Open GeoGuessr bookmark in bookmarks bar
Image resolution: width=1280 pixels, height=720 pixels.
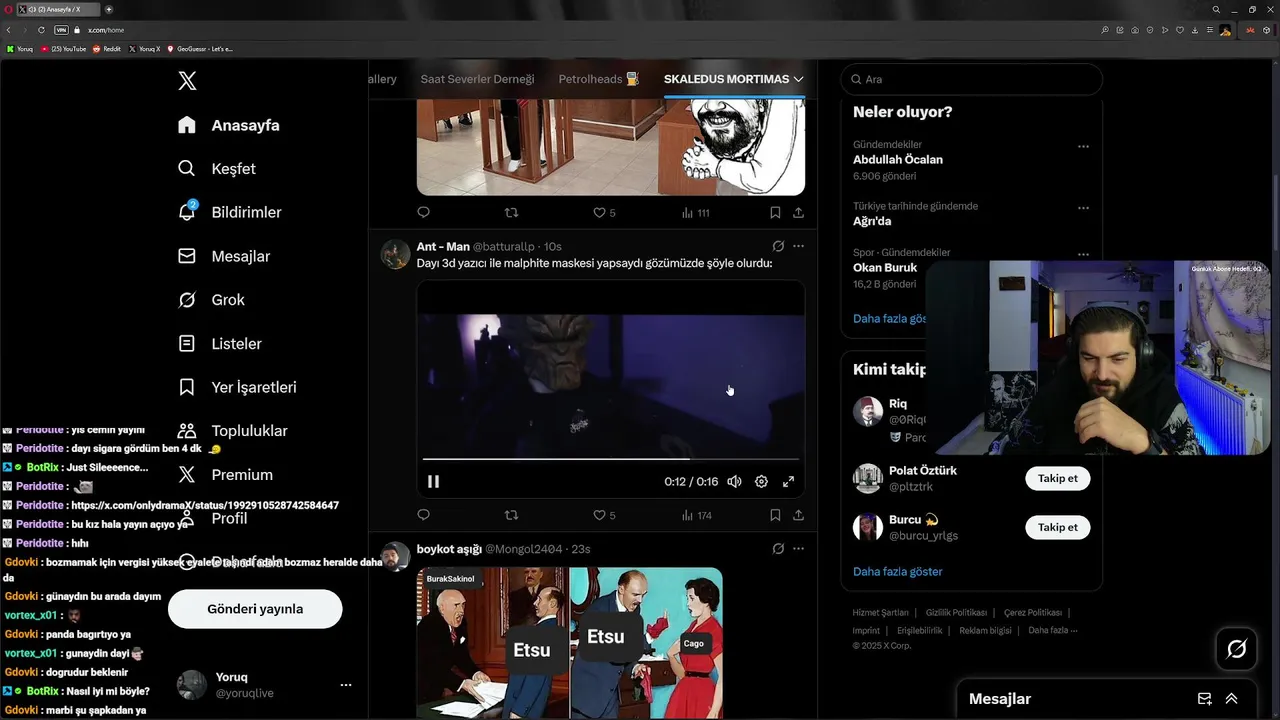(x=199, y=48)
